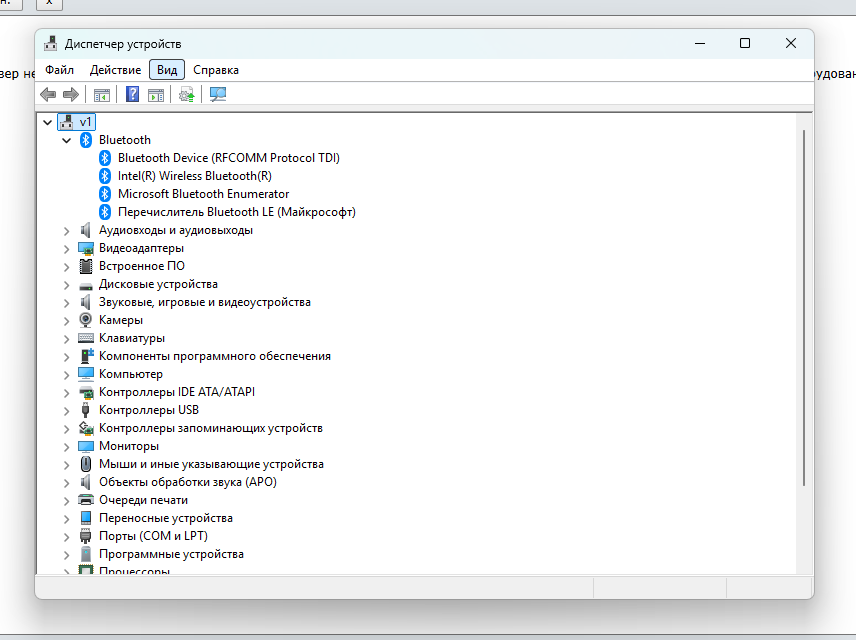
Task: Expand the Порты (COM и LPT) category
Action: coord(67,536)
